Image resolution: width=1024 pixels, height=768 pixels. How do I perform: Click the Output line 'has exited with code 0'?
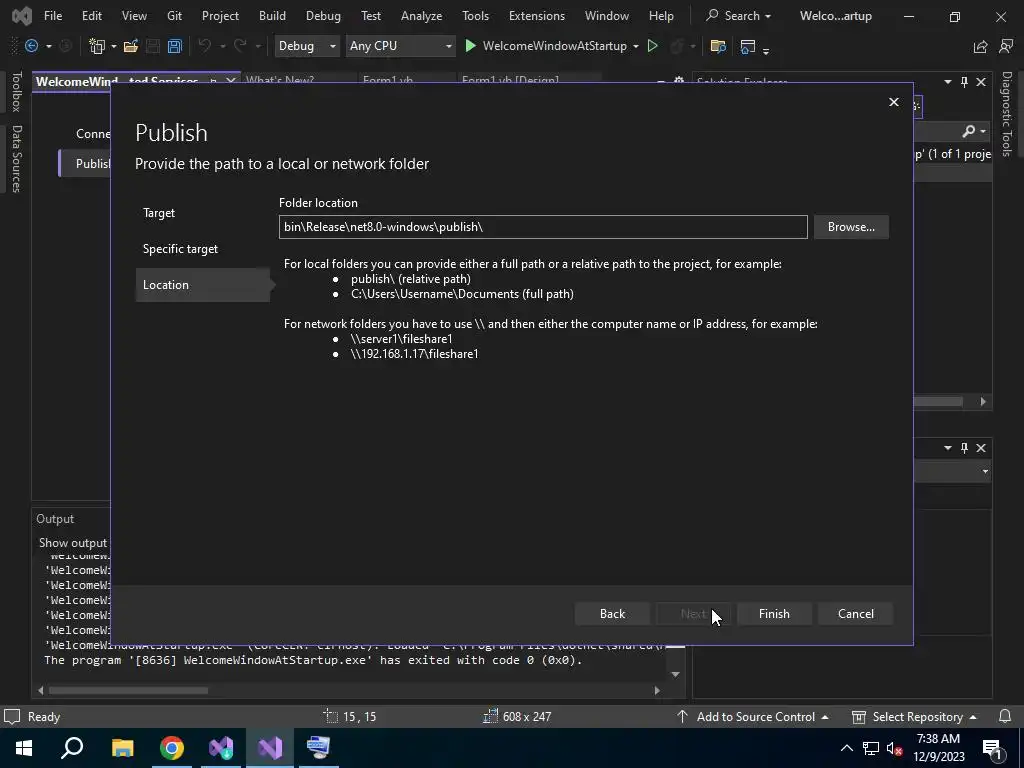coord(313,660)
